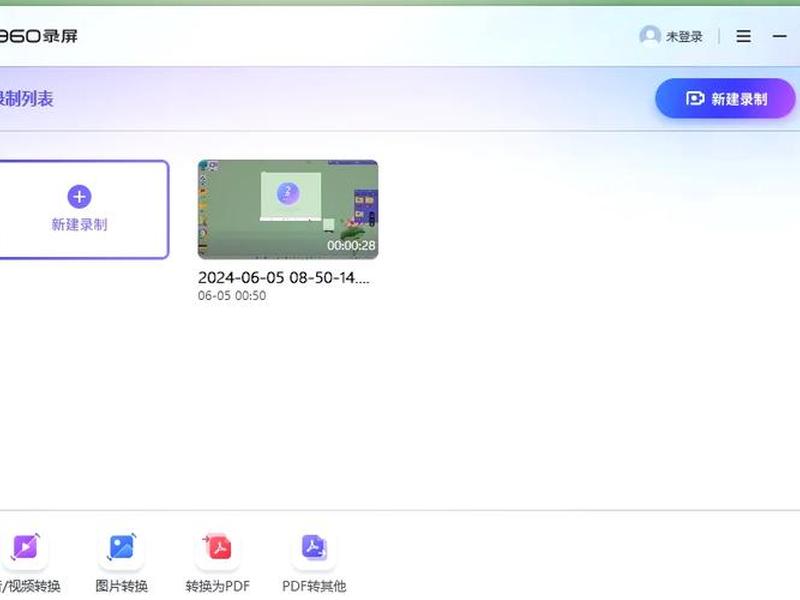Open the 转换为PDF icon

click(218, 547)
